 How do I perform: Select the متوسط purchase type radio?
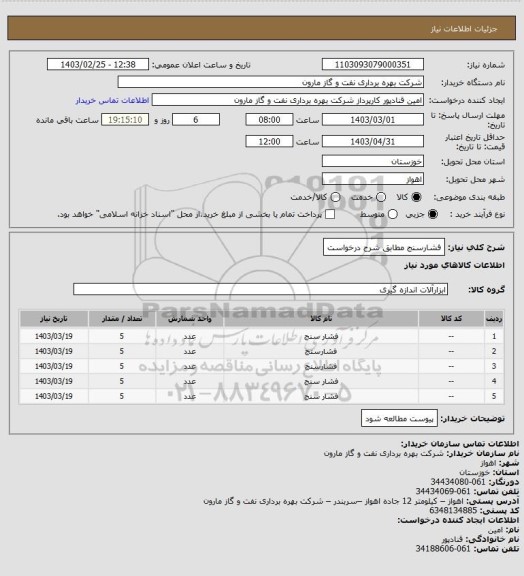[393, 214]
